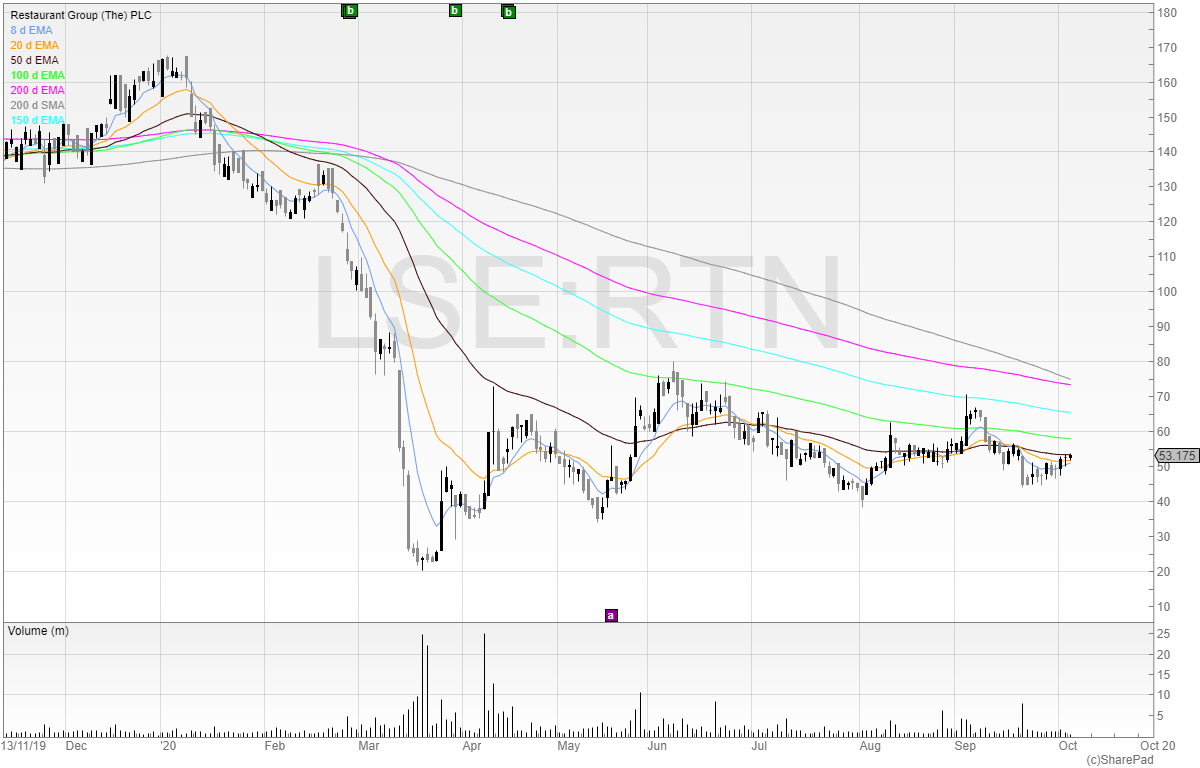Click the 15 volume axis value
This screenshot has width=1200, height=768.
tap(1164, 675)
